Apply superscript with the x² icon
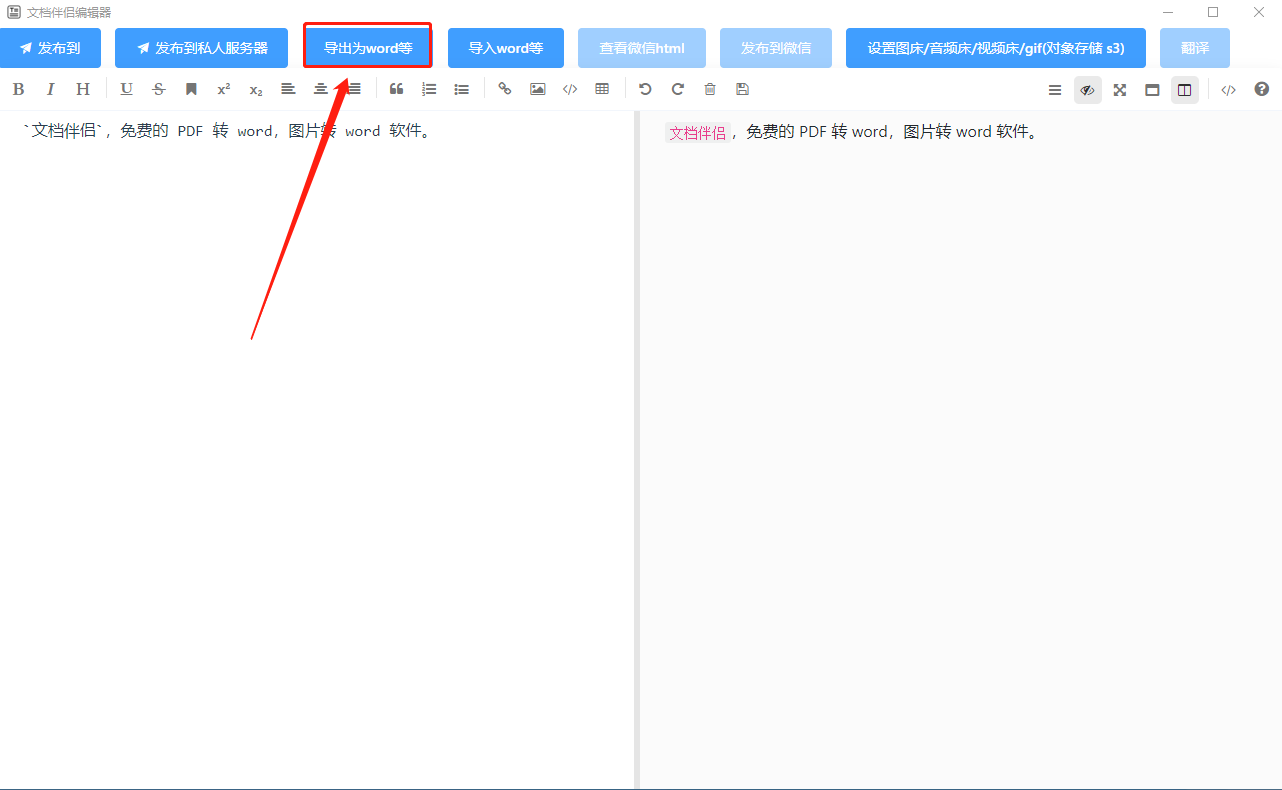This screenshot has height=790, width=1282. (223, 89)
